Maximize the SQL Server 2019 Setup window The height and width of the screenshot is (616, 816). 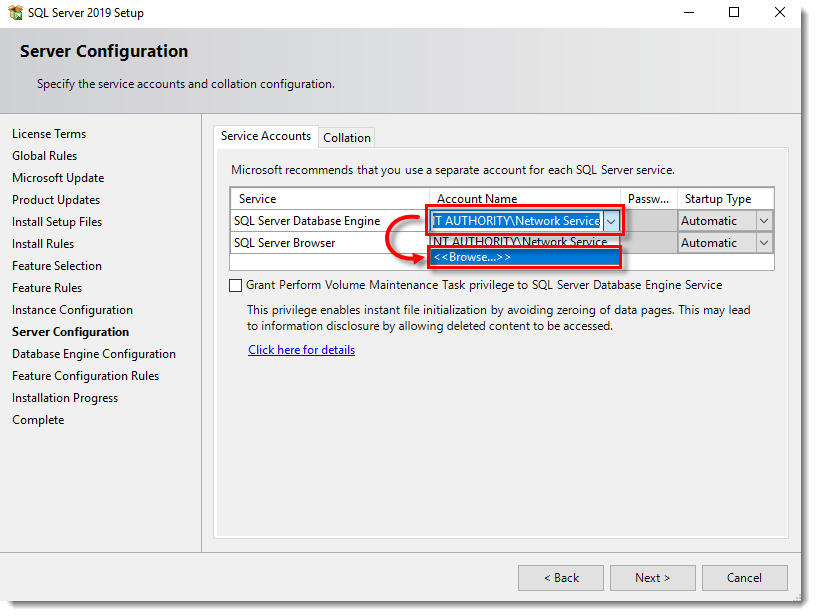click(x=734, y=12)
